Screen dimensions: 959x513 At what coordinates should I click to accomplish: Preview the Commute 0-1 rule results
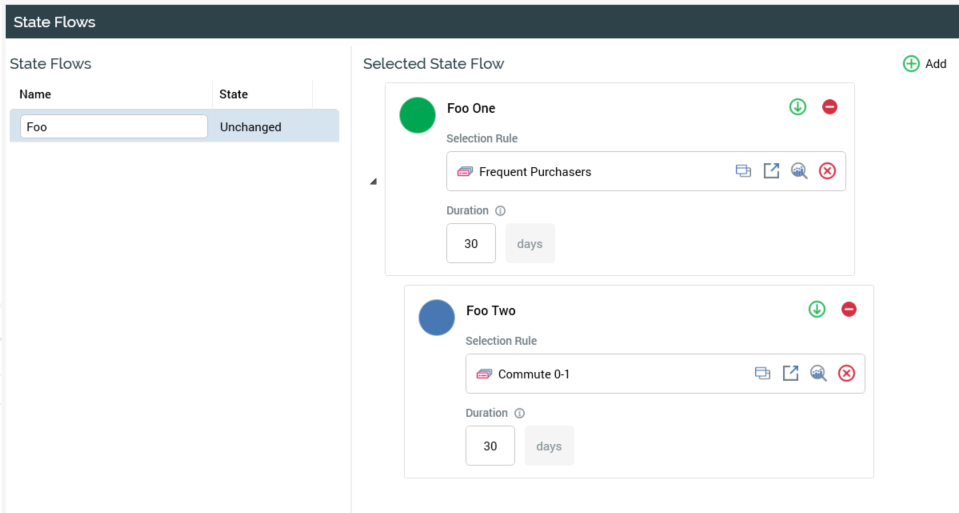click(818, 373)
